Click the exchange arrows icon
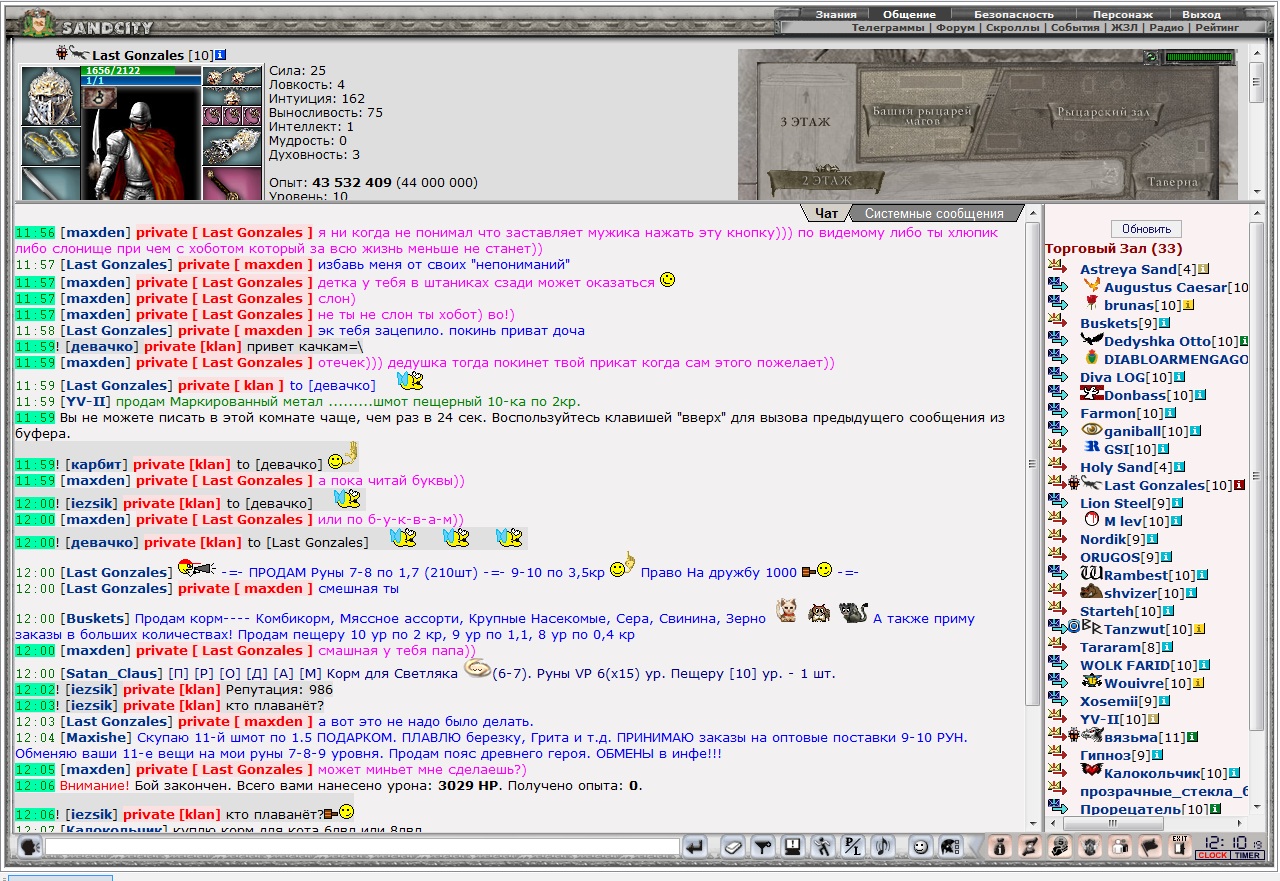Image resolution: width=1280 pixels, height=881 pixels. (1030, 847)
